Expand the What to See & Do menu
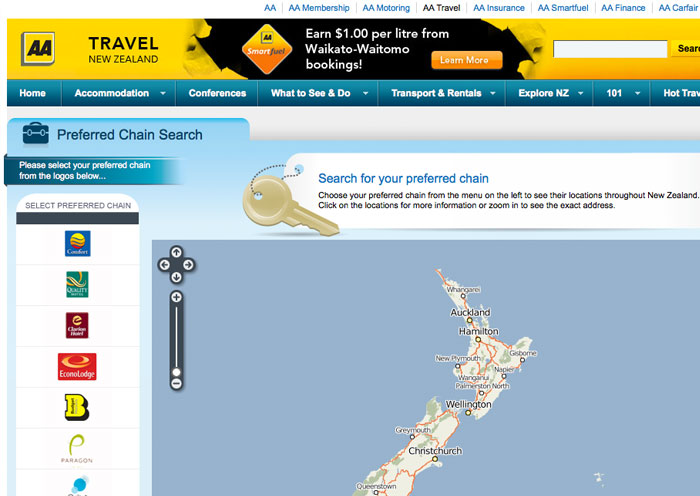 tap(319, 93)
